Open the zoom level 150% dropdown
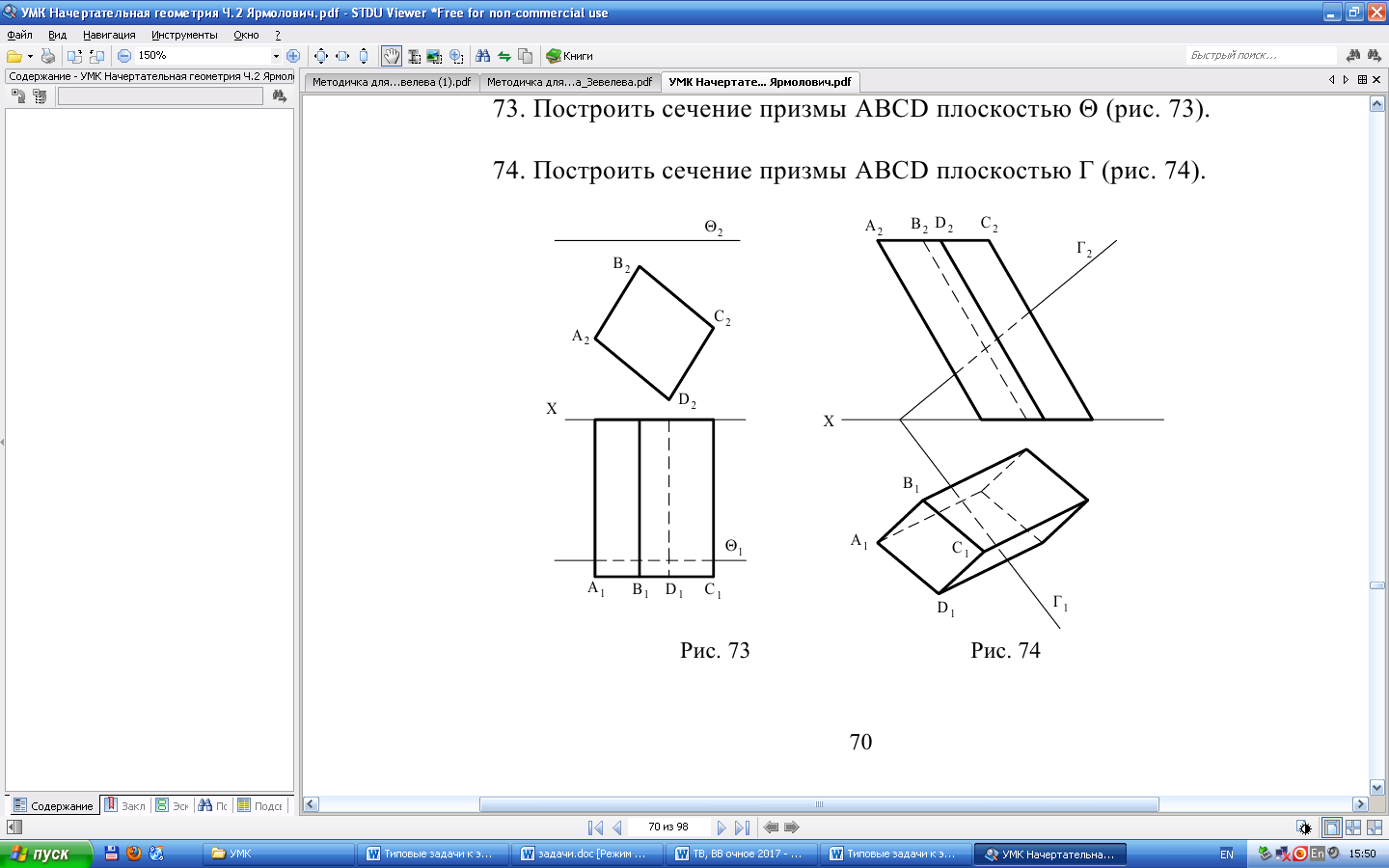 (276, 56)
